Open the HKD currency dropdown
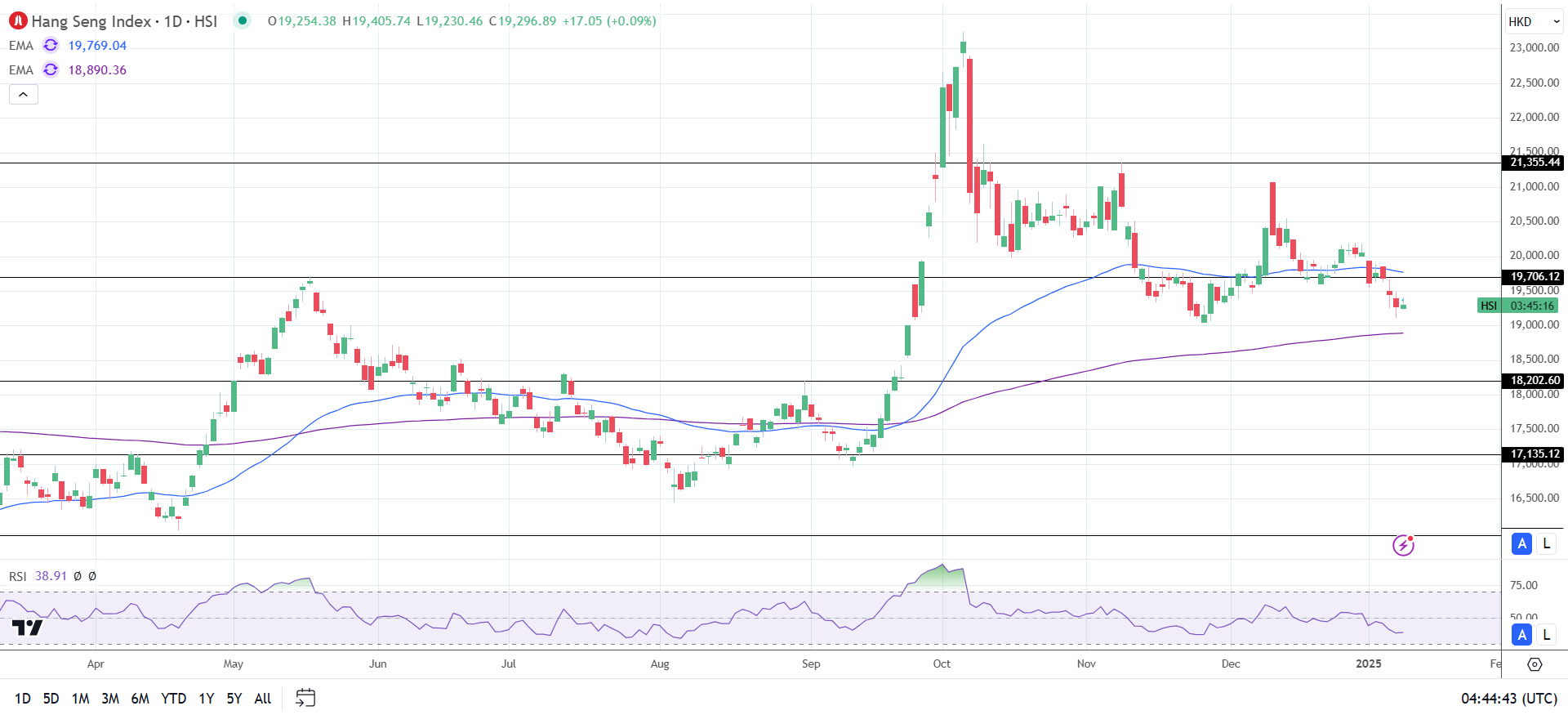1568x715 pixels. tap(1534, 22)
